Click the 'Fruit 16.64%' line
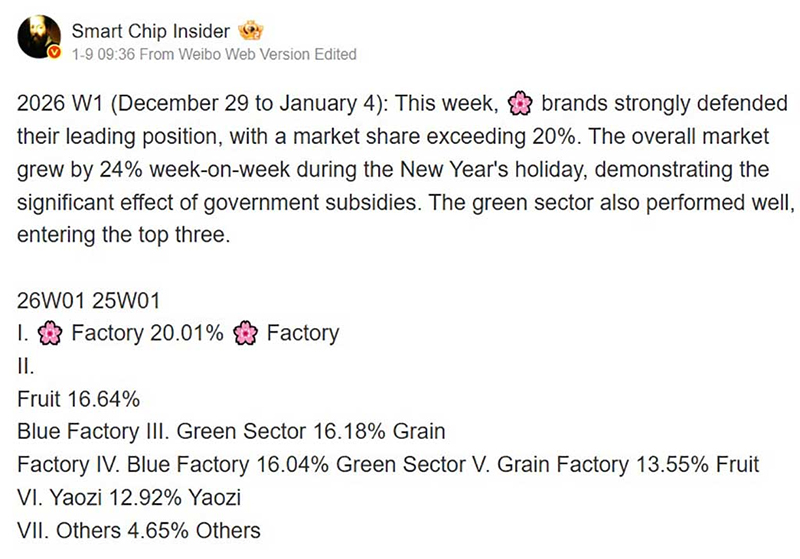The height and width of the screenshot is (559, 800). 78,399
